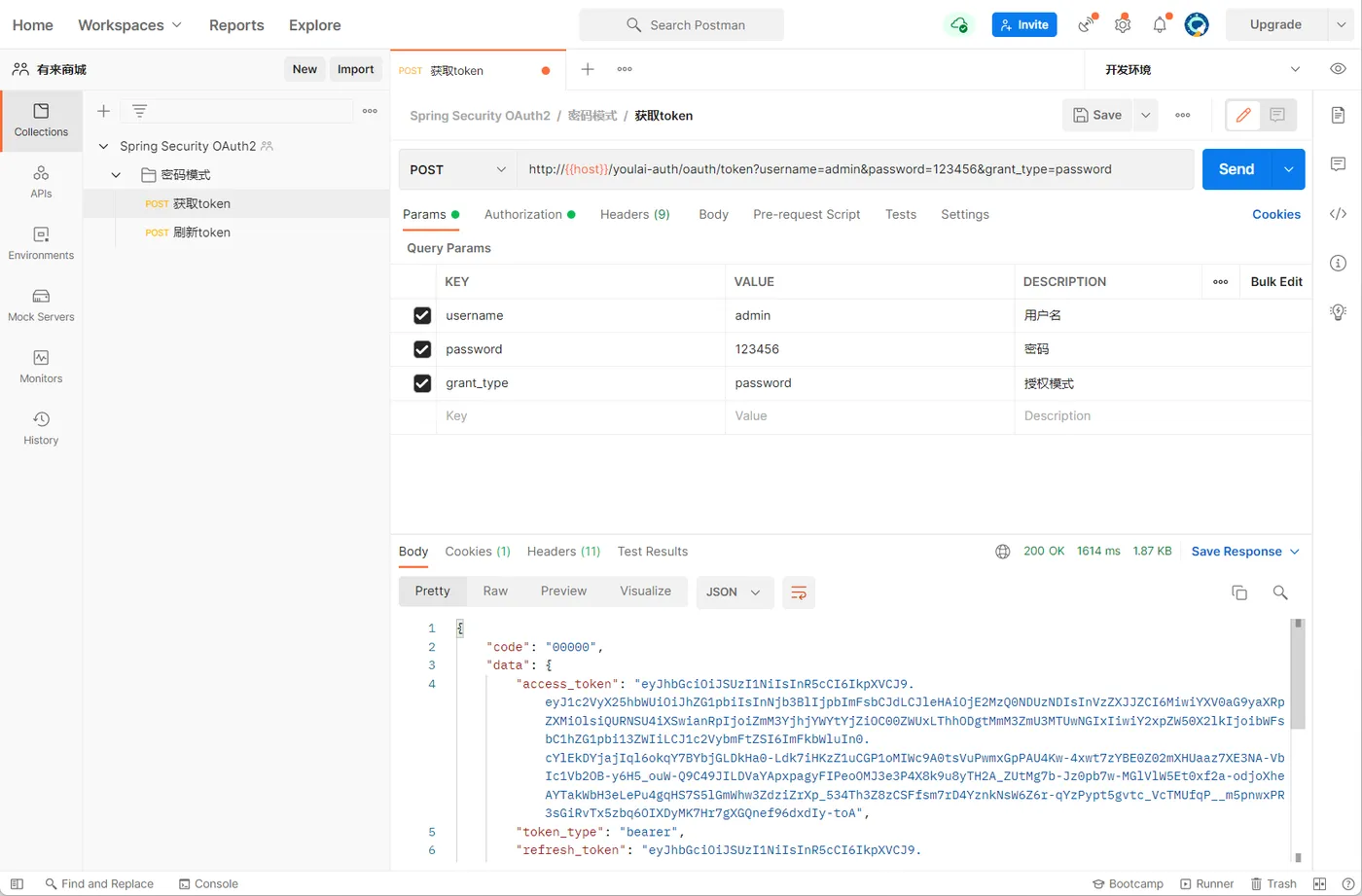The width and height of the screenshot is (1362, 896).
Task: Open the Mock Servers sidebar panel
Action: coord(41,305)
